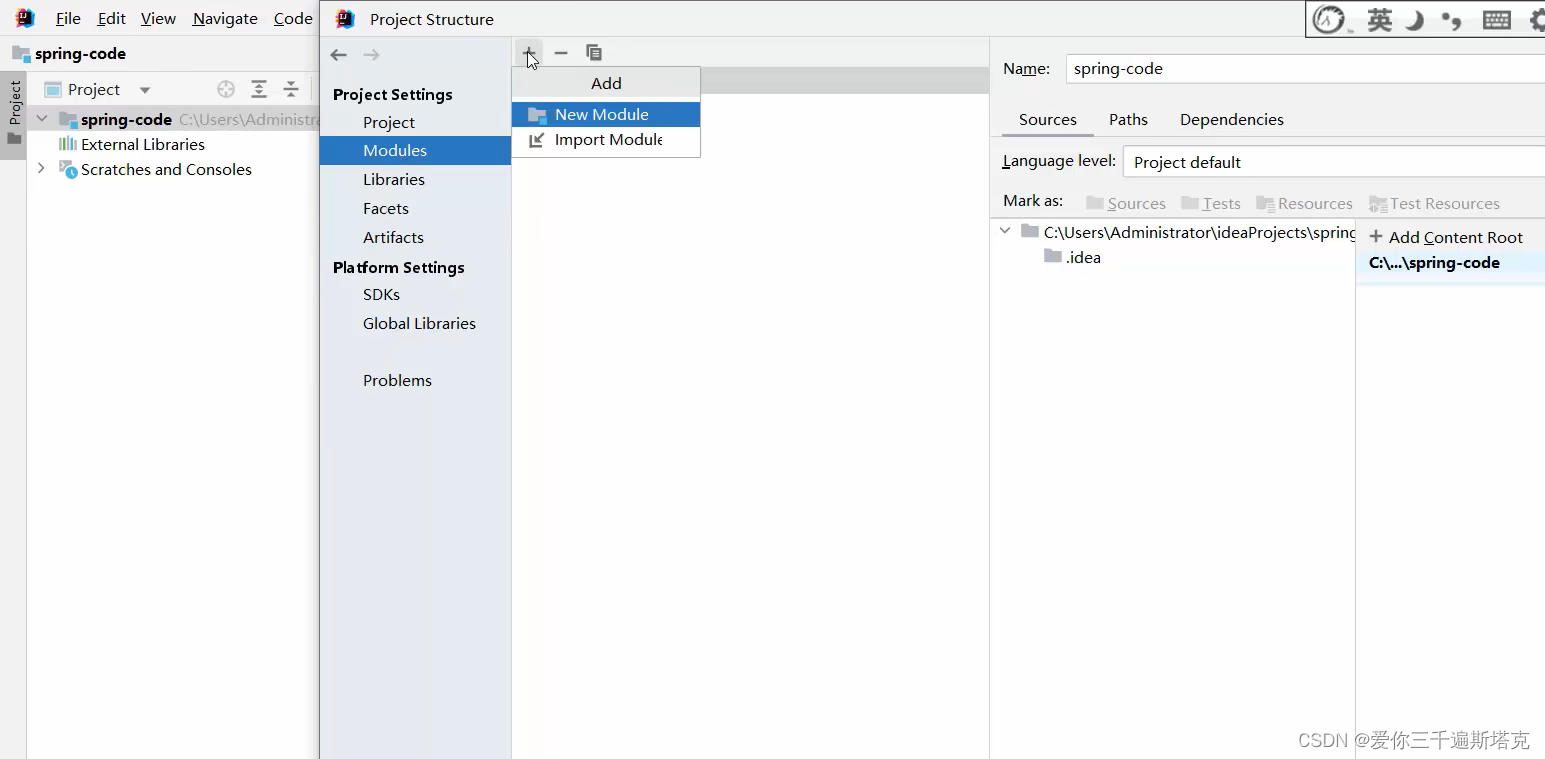This screenshot has height=759, width=1545.
Task: Open the Project view switcher dropdown
Action: 144,89
